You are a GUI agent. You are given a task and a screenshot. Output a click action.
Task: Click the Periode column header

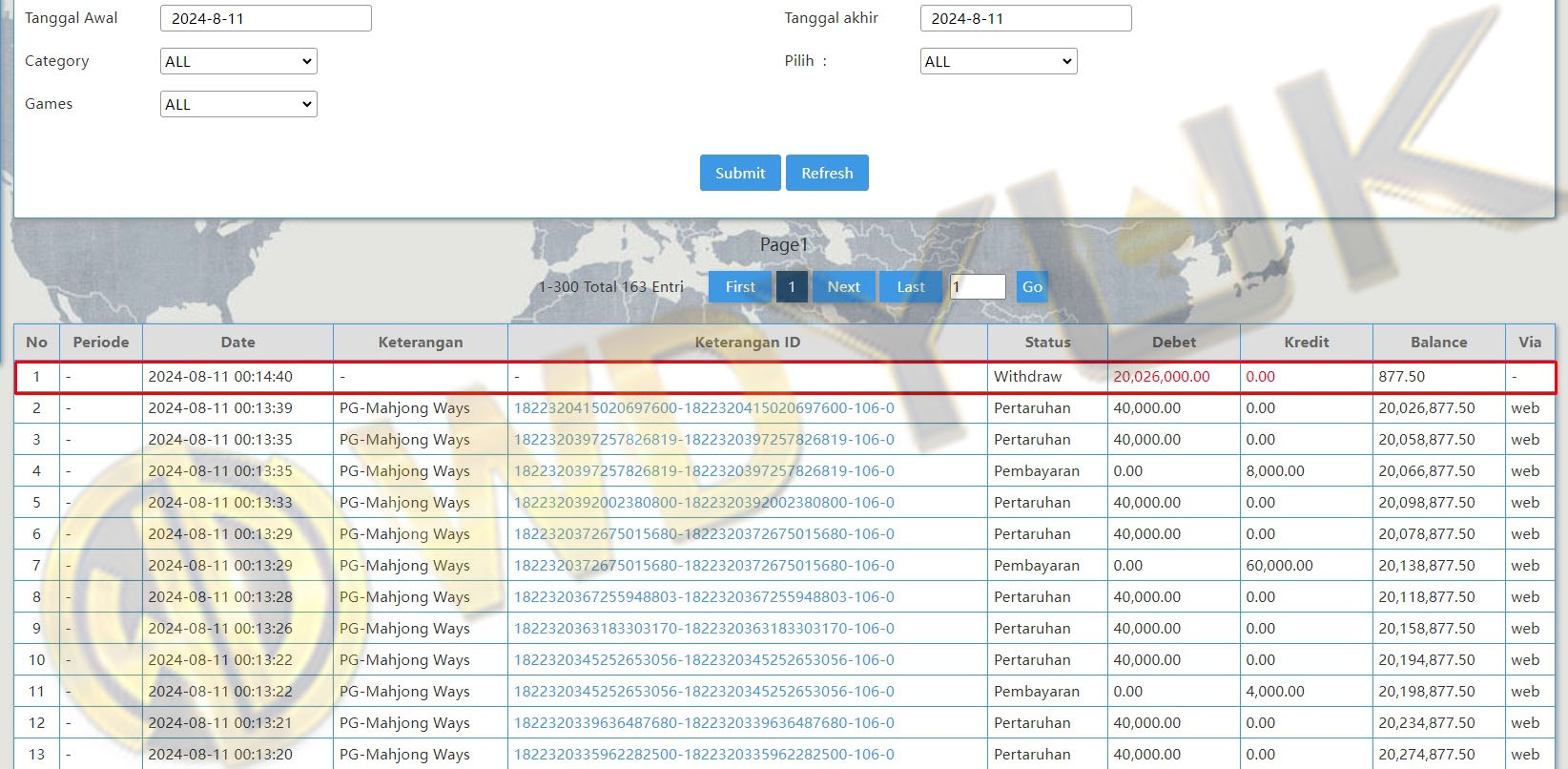coord(101,342)
